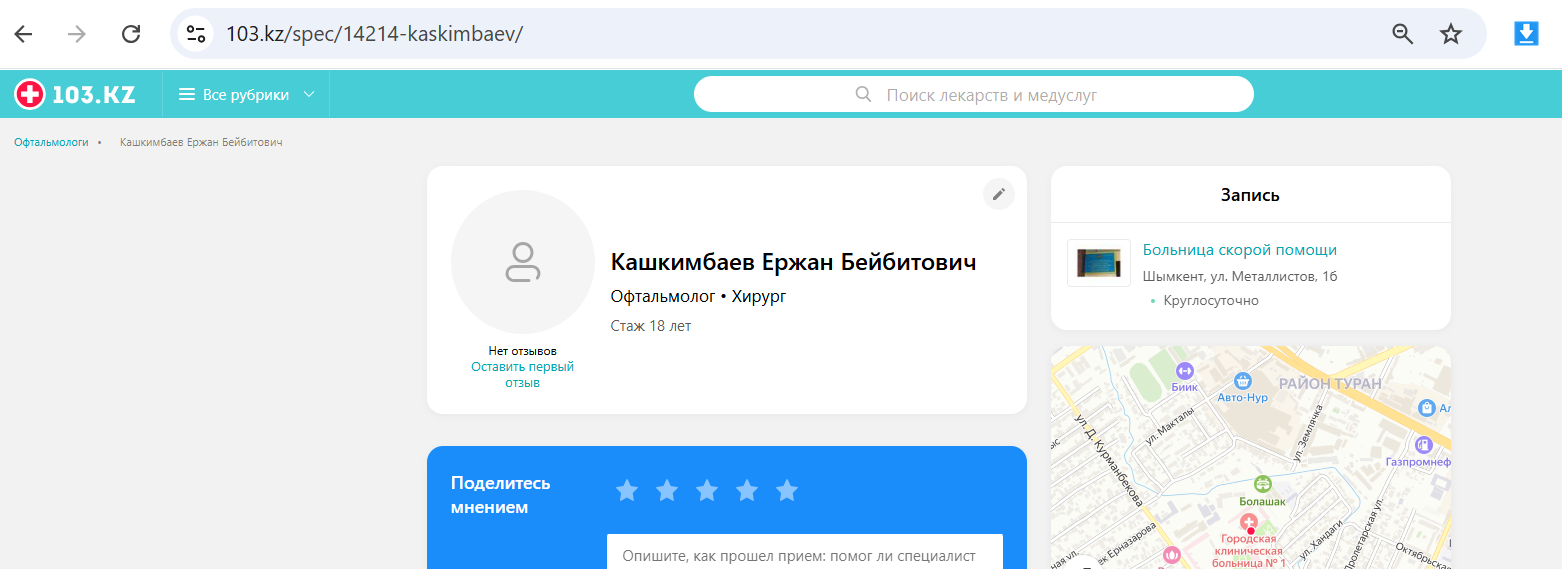Rate four stars in Поделитесь мнением
This screenshot has height=569, width=1562.
click(x=747, y=490)
